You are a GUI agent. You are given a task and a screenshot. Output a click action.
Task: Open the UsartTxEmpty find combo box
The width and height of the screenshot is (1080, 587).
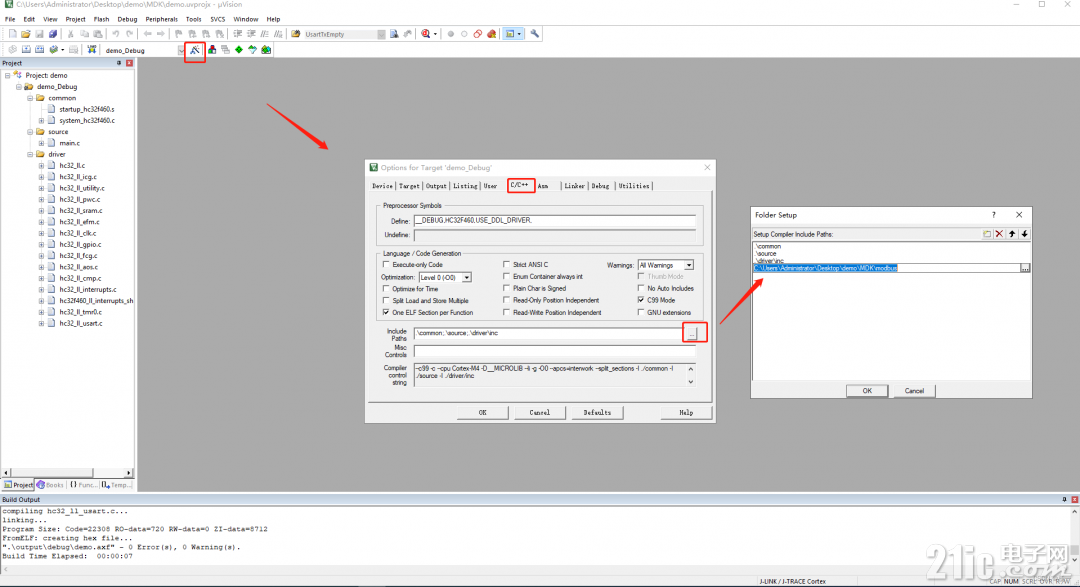[x=381, y=34]
